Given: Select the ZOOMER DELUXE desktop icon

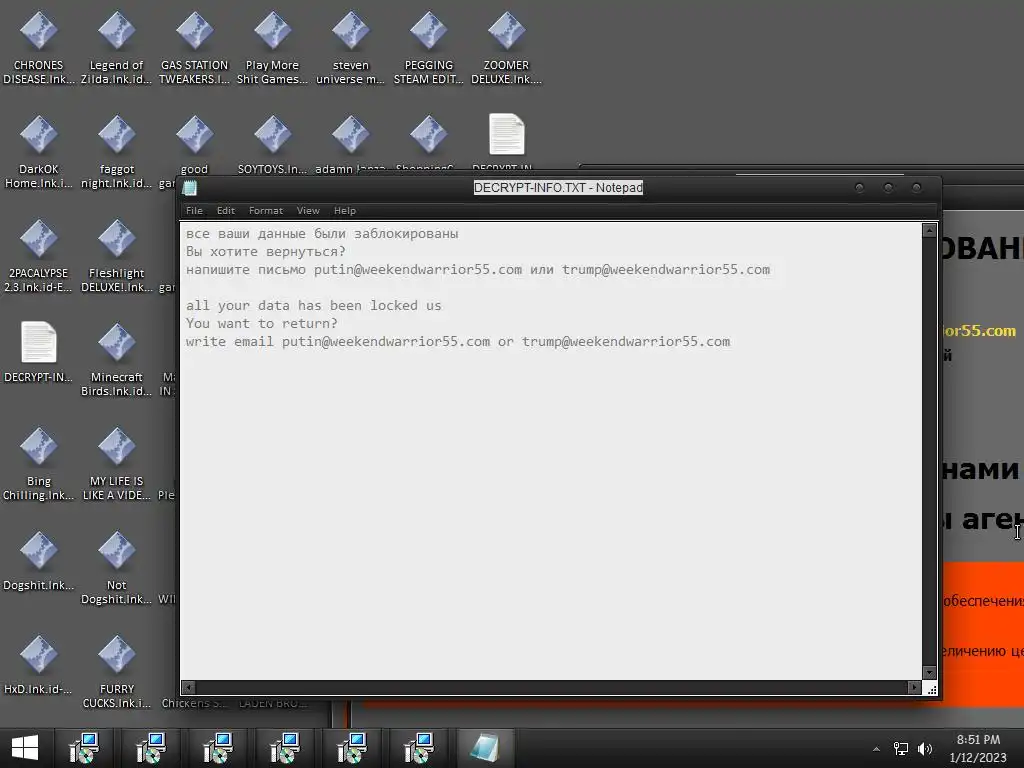Looking at the screenshot, I should point(506,49).
